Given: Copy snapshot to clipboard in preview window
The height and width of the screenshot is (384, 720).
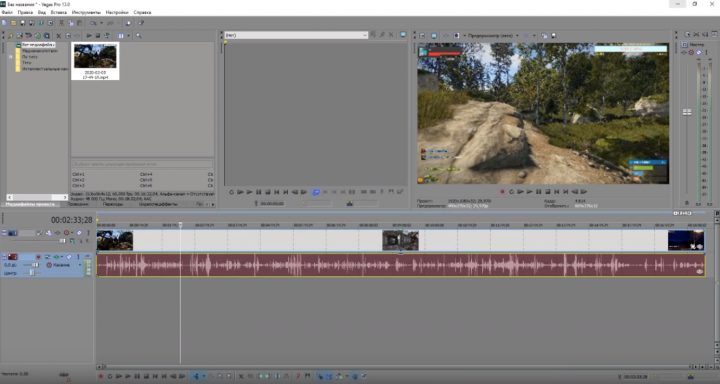Looking at the screenshot, I should (545, 35).
